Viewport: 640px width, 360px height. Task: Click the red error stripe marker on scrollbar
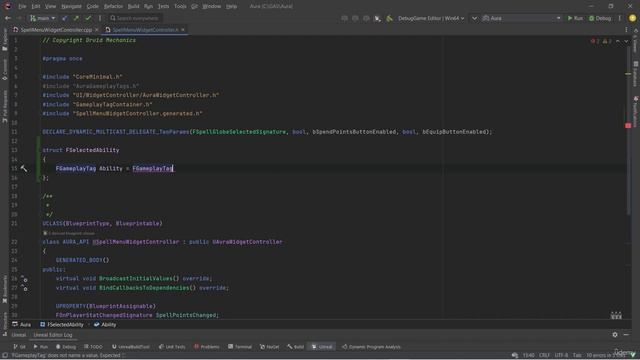point(628,126)
